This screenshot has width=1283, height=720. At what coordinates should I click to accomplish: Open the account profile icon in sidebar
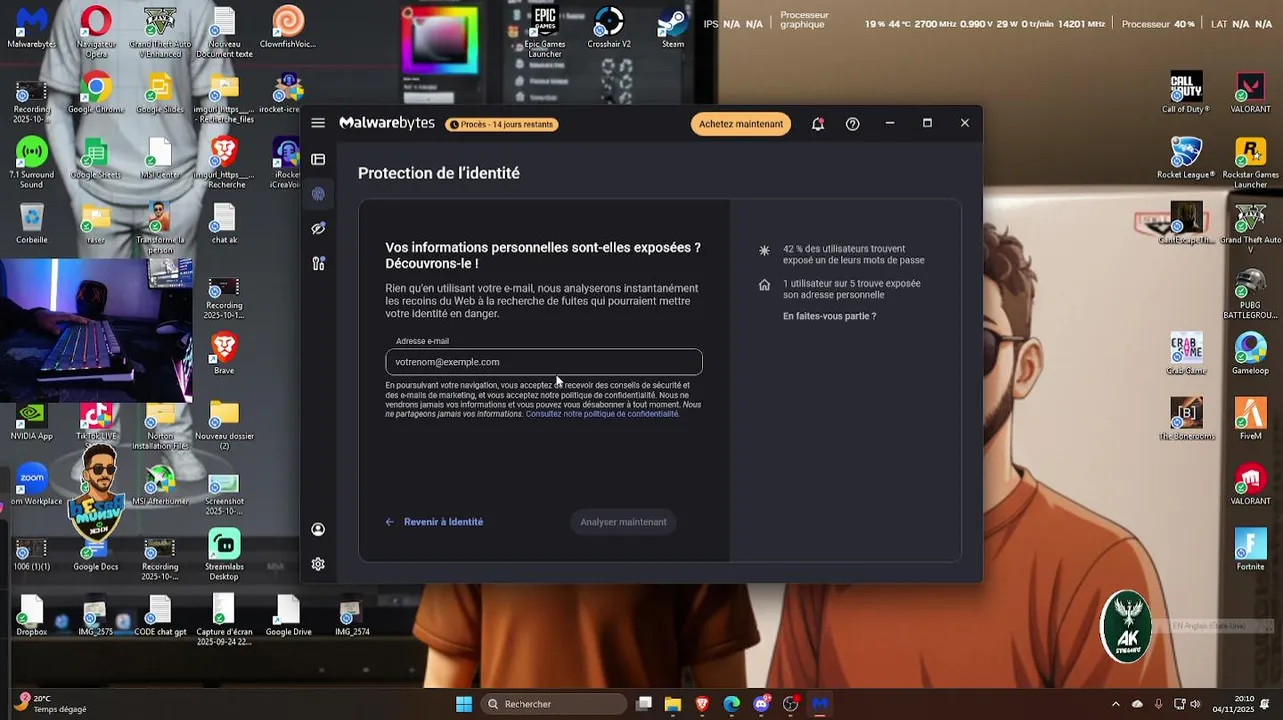[x=318, y=529]
